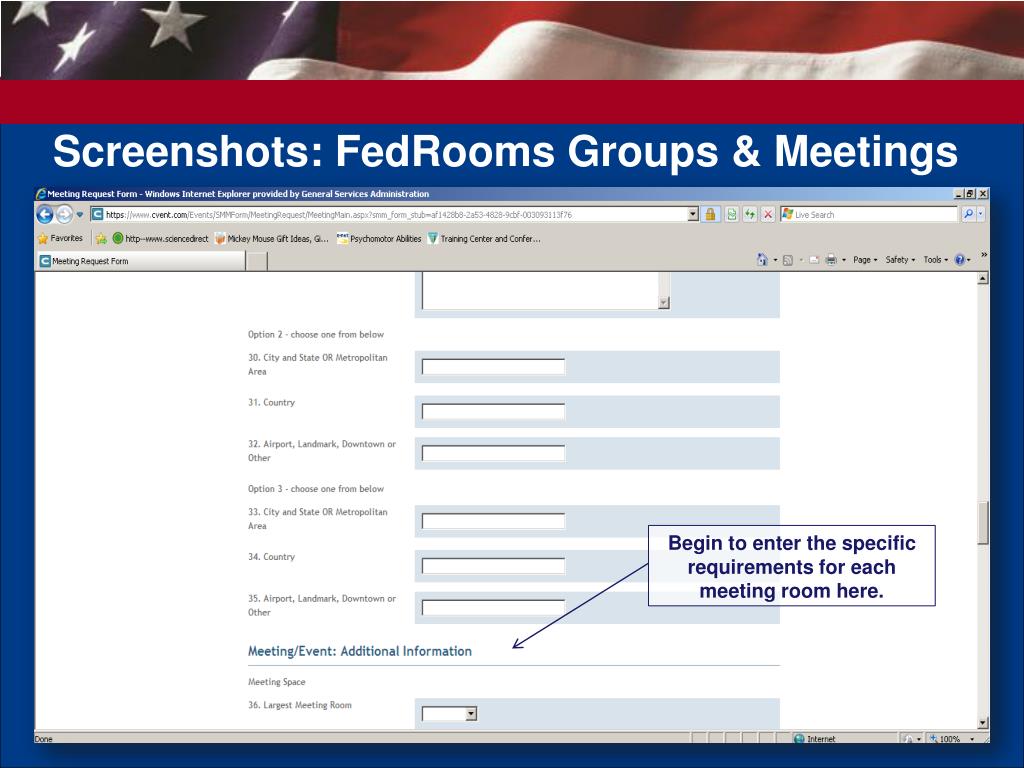Click inside the Live Search box
Screen dimensions: 1024x768
(x=869, y=214)
